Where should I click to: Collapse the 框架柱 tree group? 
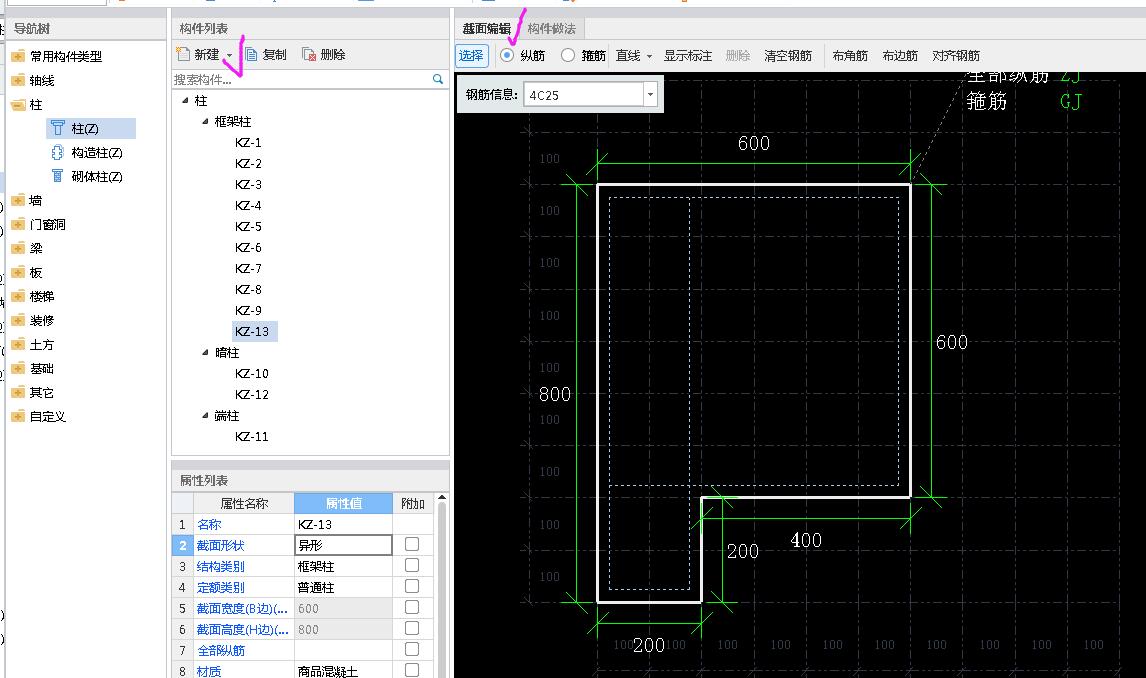(205, 121)
